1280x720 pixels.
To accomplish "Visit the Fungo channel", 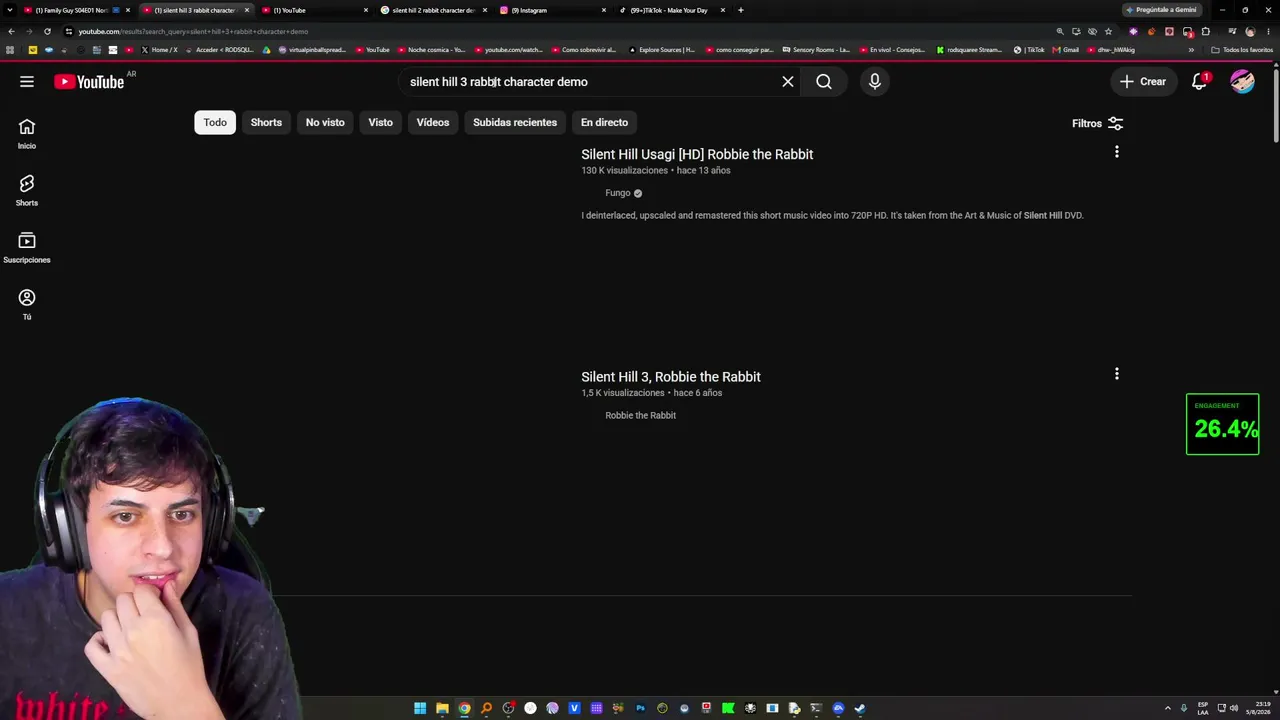I will (x=618, y=193).
